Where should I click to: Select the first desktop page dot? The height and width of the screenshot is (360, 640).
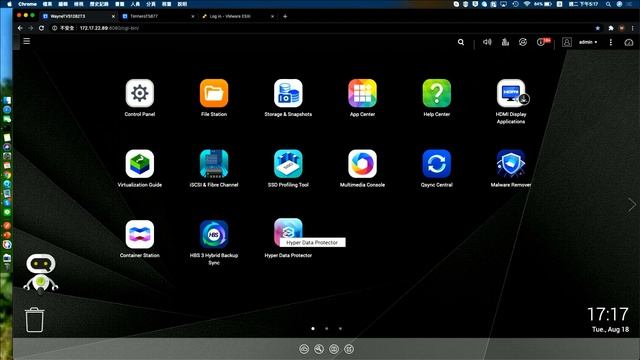313,329
